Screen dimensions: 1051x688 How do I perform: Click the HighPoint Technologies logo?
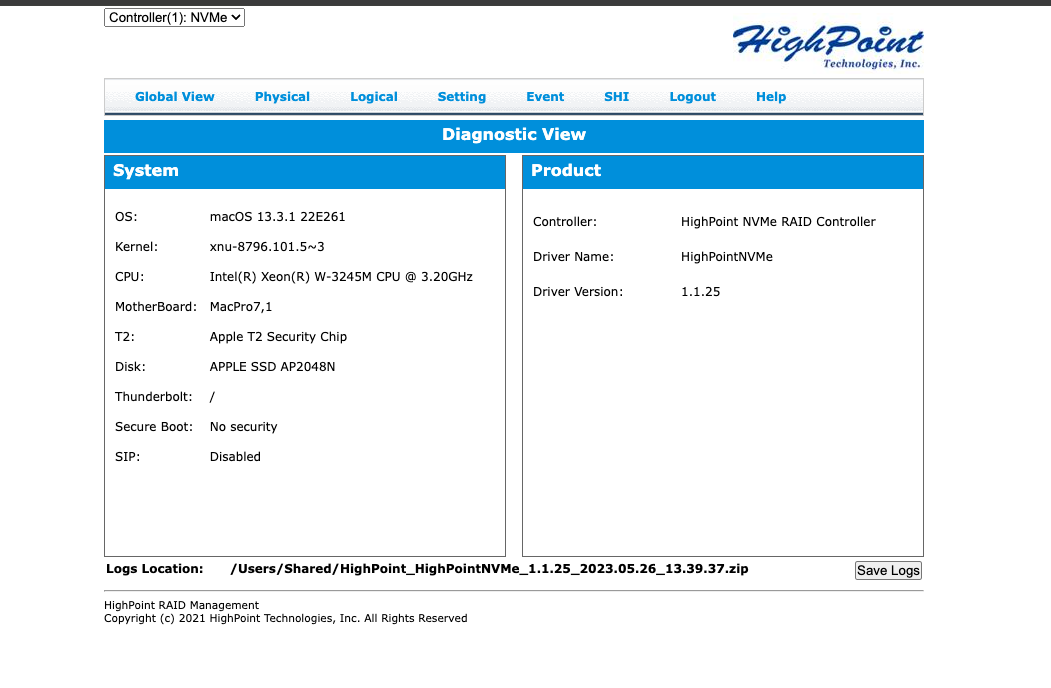point(827,46)
